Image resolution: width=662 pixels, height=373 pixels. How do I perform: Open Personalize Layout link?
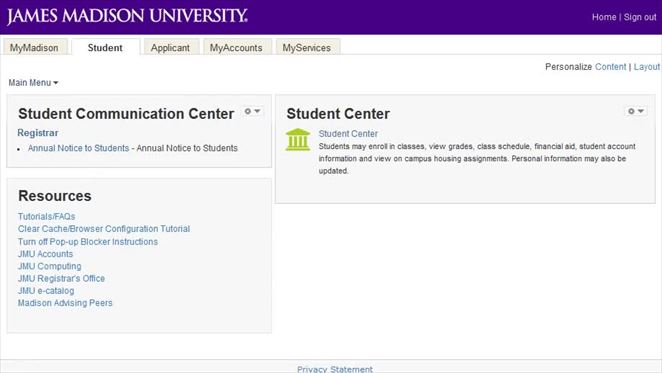coord(647,67)
